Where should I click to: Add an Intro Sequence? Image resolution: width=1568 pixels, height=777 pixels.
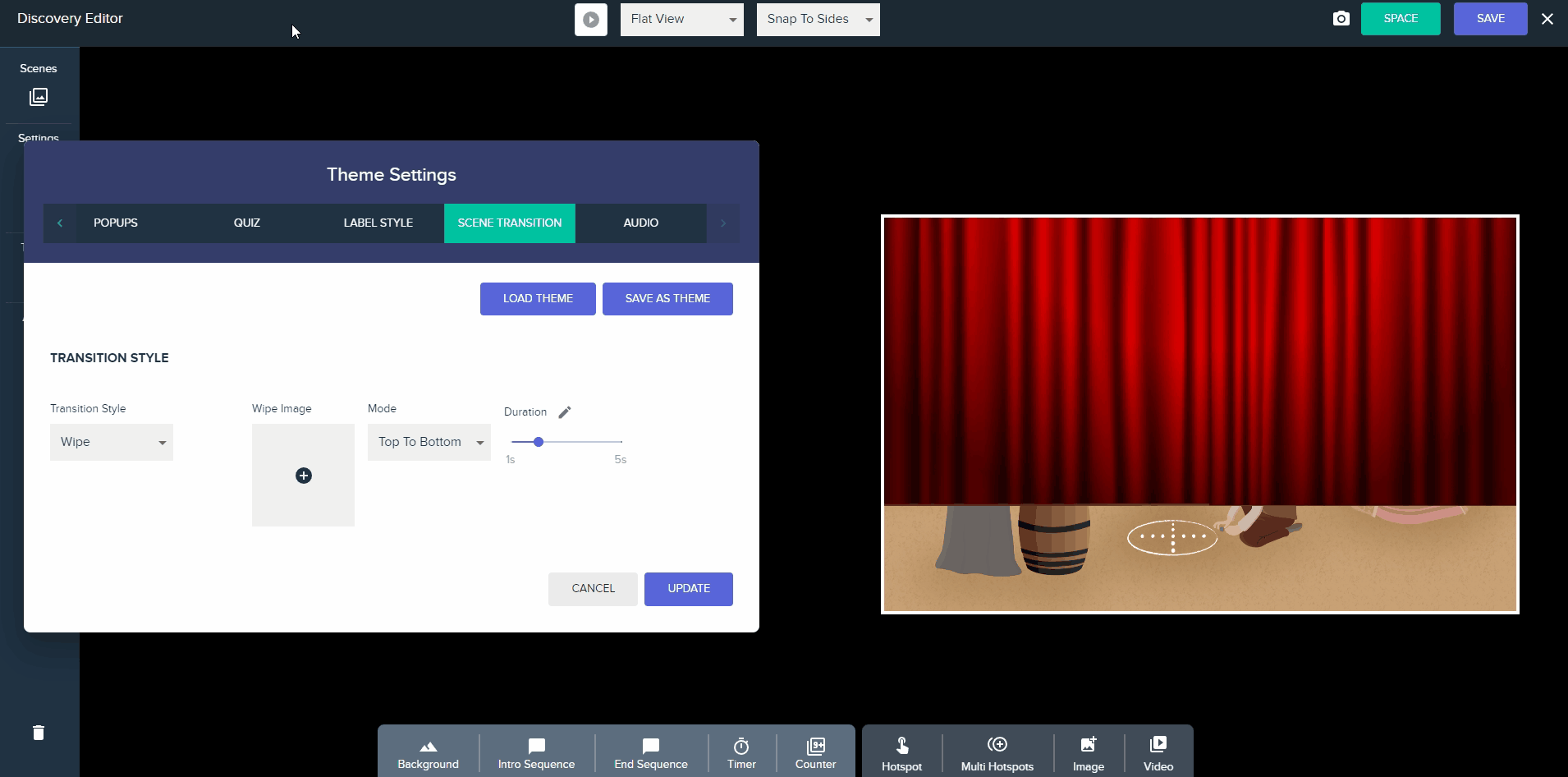tap(536, 754)
